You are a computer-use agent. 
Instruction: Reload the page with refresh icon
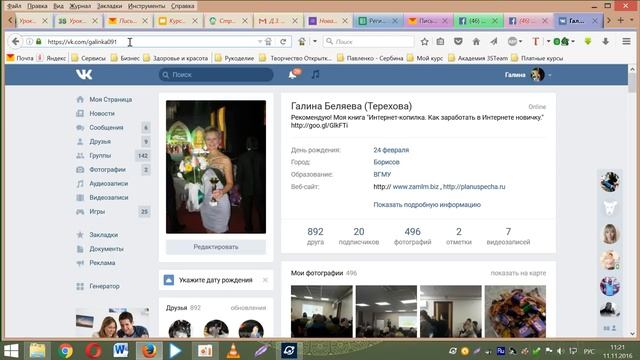pyautogui.click(x=283, y=42)
